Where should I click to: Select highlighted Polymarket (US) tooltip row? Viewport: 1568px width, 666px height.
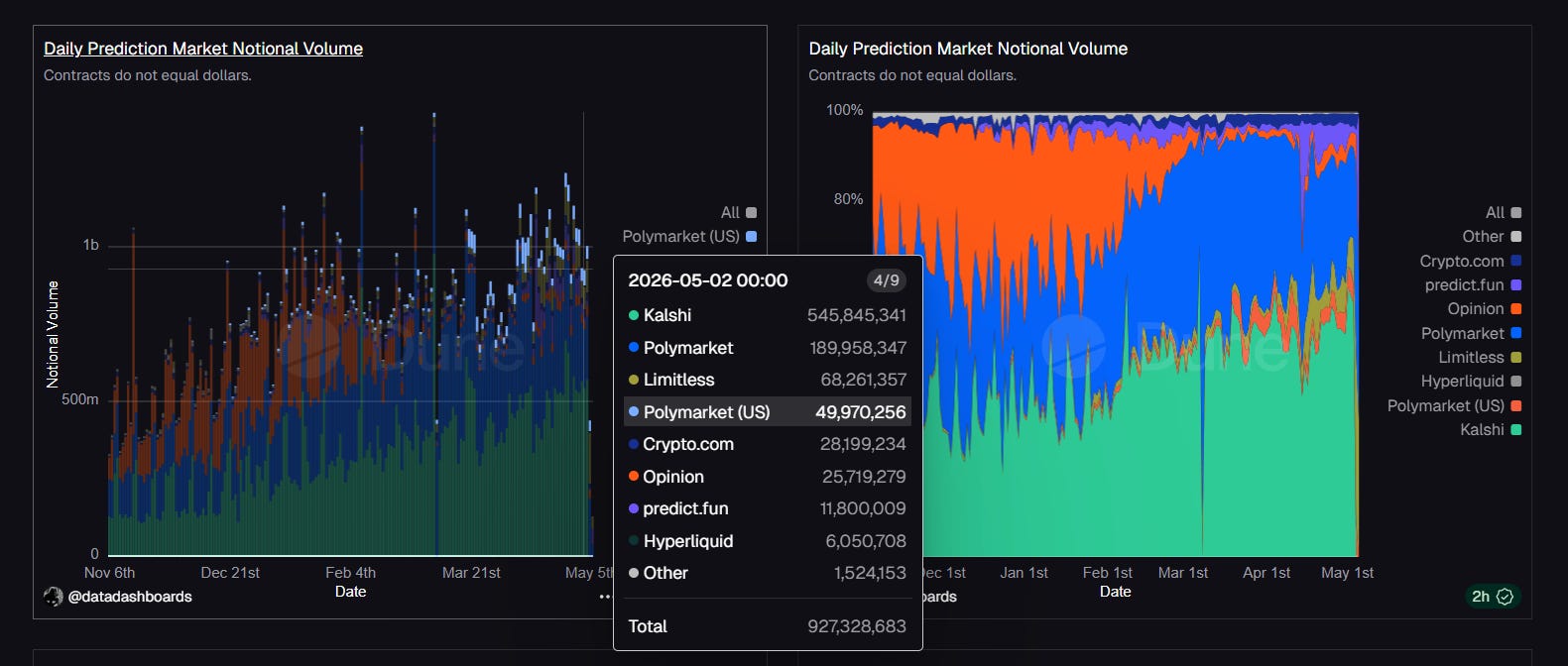pyautogui.click(x=768, y=411)
